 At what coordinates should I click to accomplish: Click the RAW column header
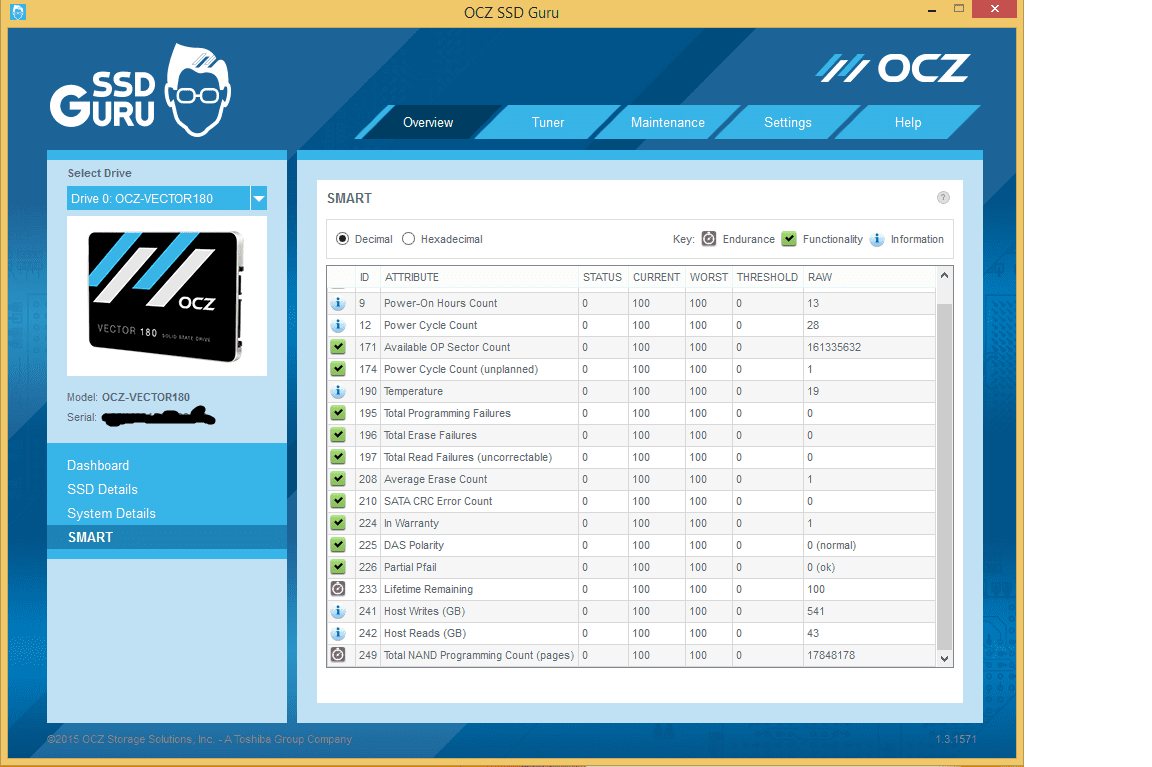pyautogui.click(x=820, y=277)
